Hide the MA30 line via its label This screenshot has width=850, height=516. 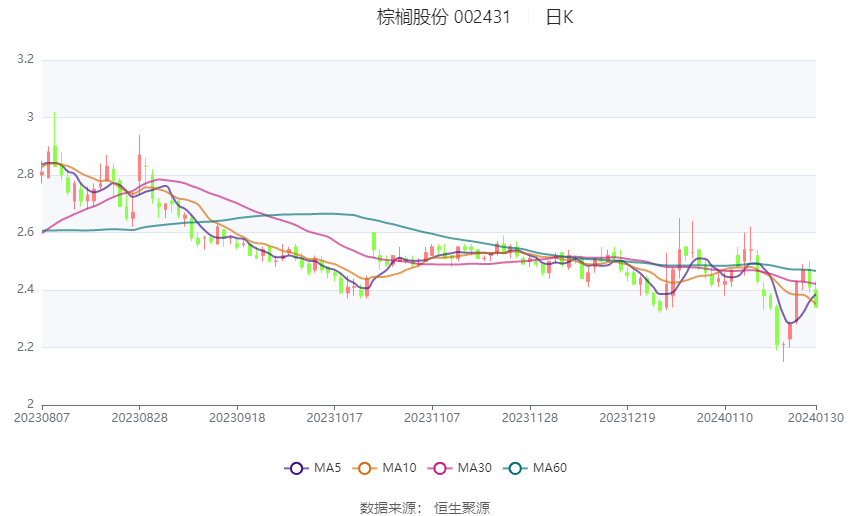pyautogui.click(x=474, y=468)
